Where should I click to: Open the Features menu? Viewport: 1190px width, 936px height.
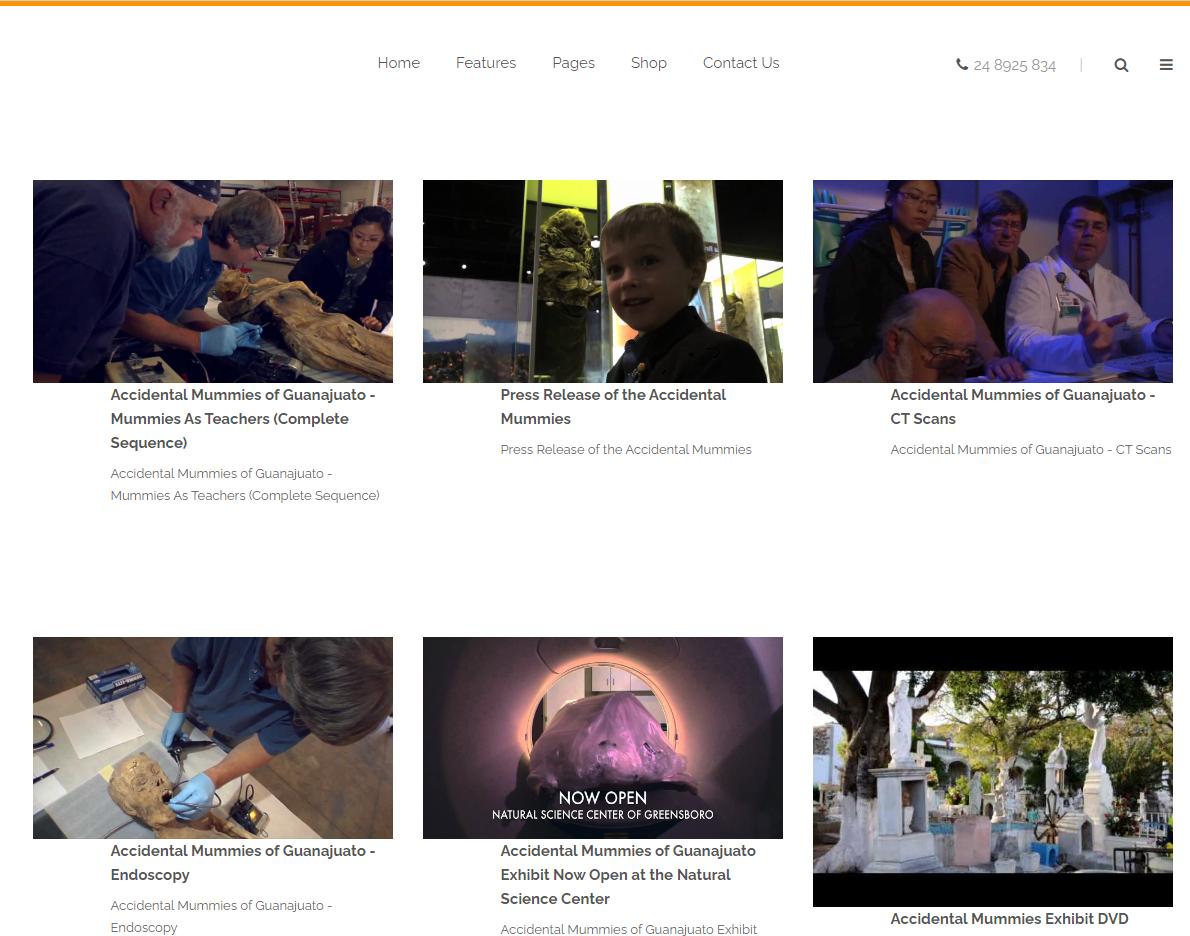point(486,63)
